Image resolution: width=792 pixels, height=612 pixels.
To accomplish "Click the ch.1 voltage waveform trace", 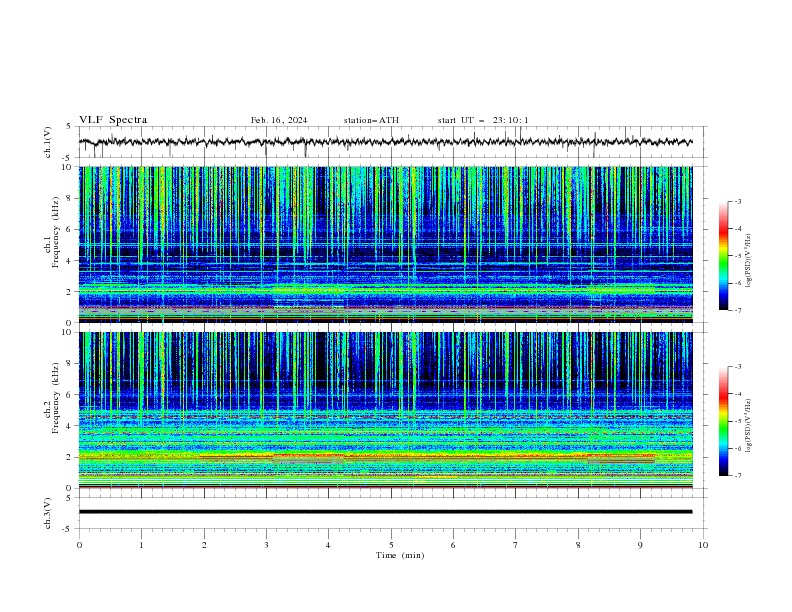I will click(x=385, y=142).
